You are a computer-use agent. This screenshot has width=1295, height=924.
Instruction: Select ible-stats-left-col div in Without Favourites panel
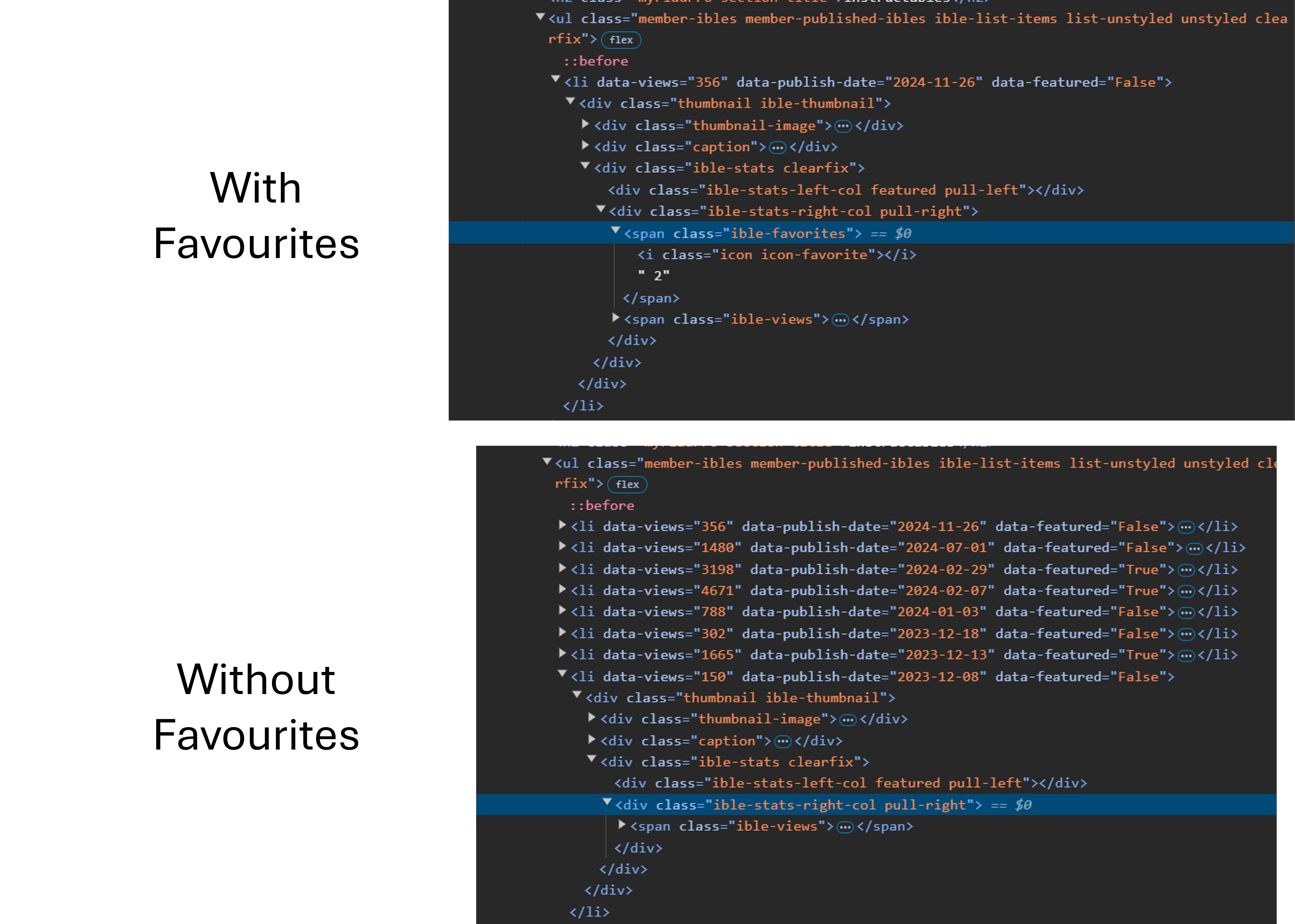(851, 784)
